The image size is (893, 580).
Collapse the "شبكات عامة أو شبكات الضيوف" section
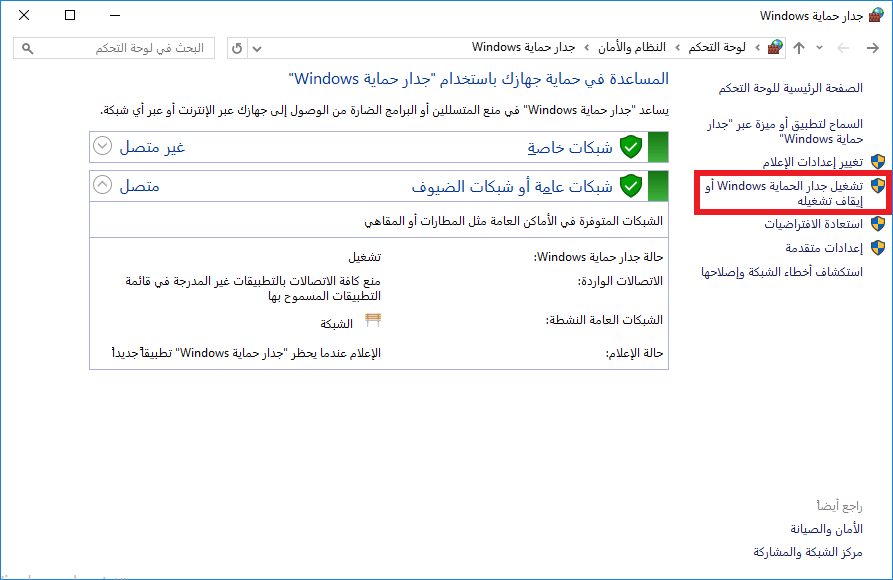click(103, 185)
